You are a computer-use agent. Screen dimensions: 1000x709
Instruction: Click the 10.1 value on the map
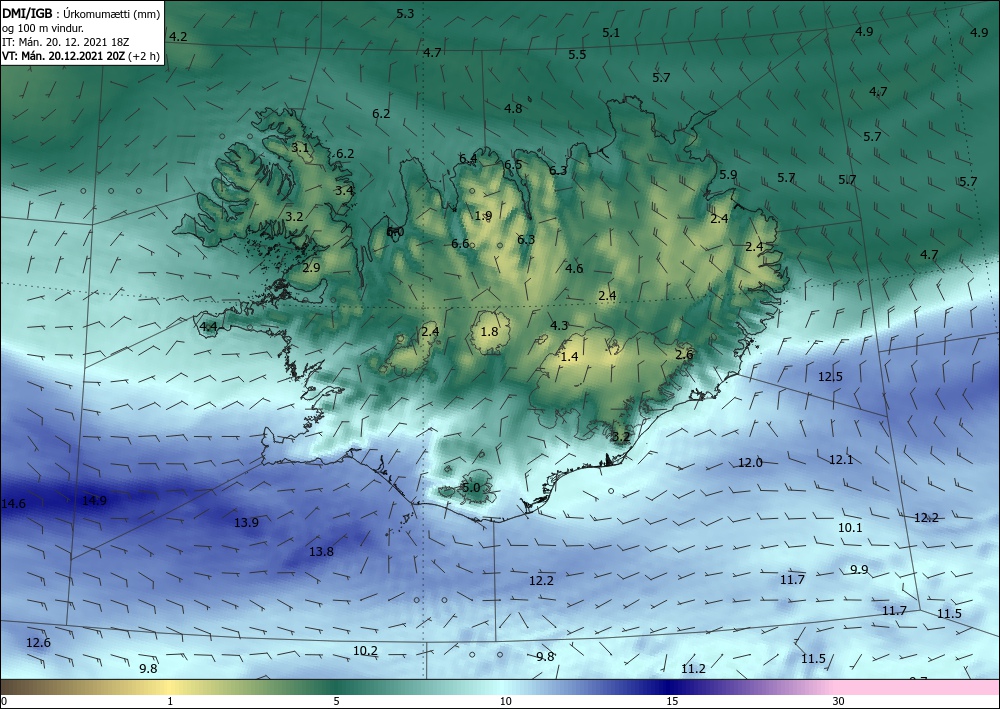[x=850, y=528]
